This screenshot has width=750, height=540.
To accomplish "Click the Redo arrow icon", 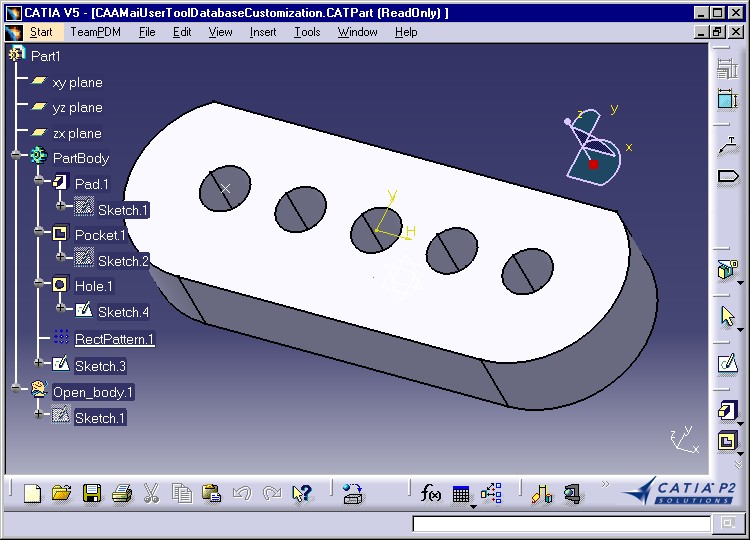I will 272,493.
